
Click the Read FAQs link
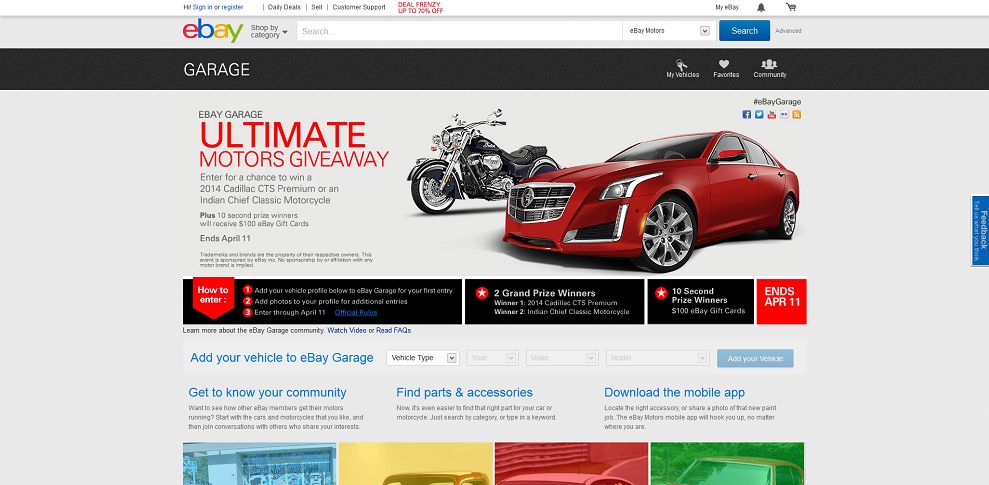tap(394, 330)
